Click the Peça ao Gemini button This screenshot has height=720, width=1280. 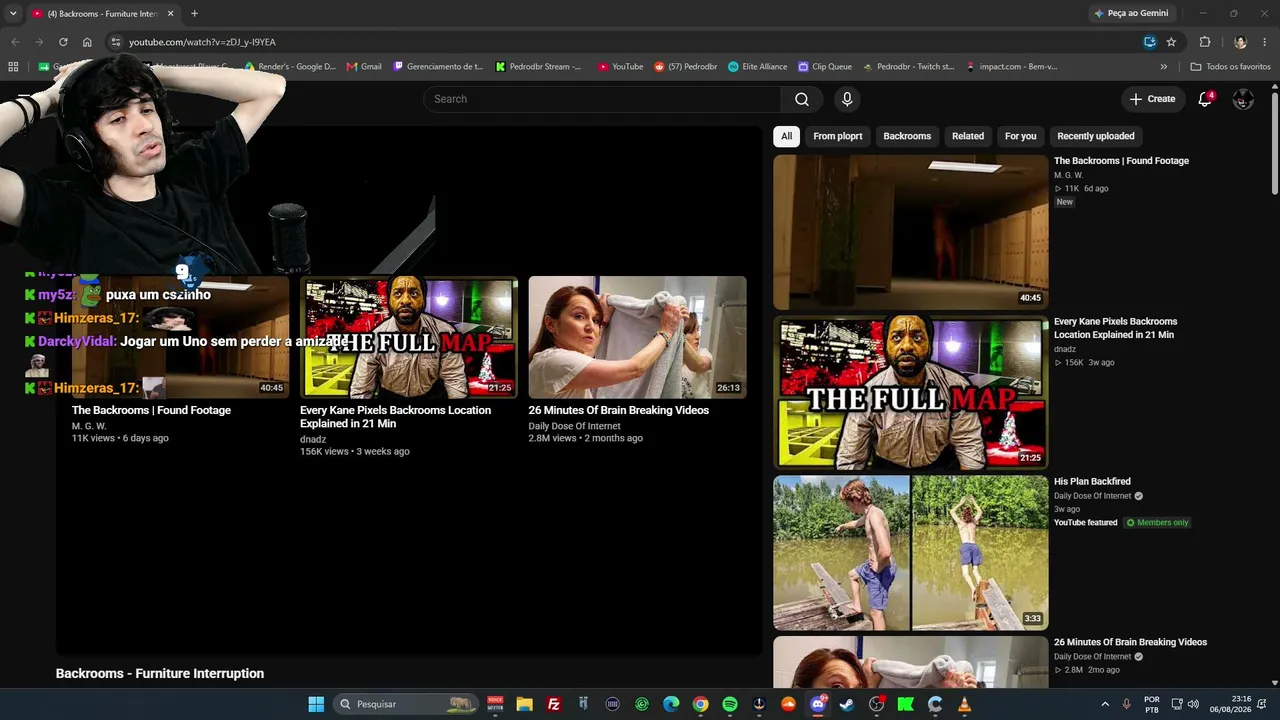pyautogui.click(x=1131, y=13)
